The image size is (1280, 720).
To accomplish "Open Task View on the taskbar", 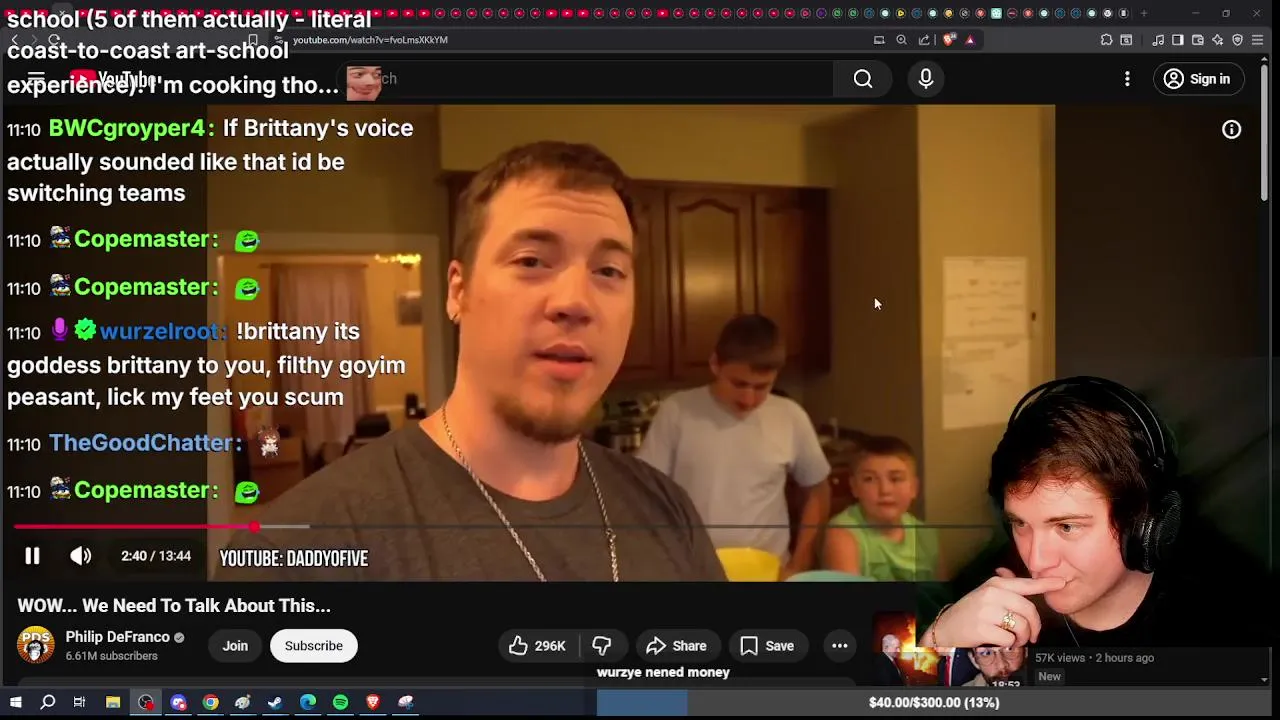I will 79,702.
